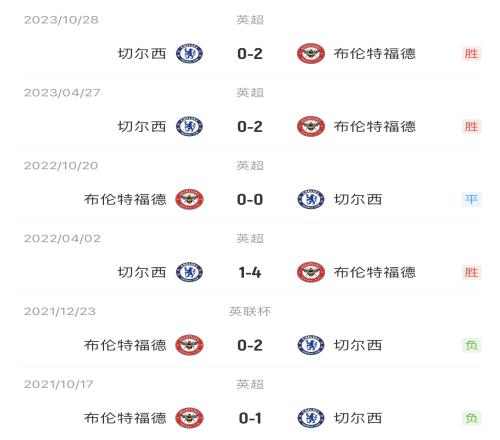The width and height of the screenshot is (500, 440).
Task: Click Brentford crest in 2023/10/28 match
Action: 311,54
